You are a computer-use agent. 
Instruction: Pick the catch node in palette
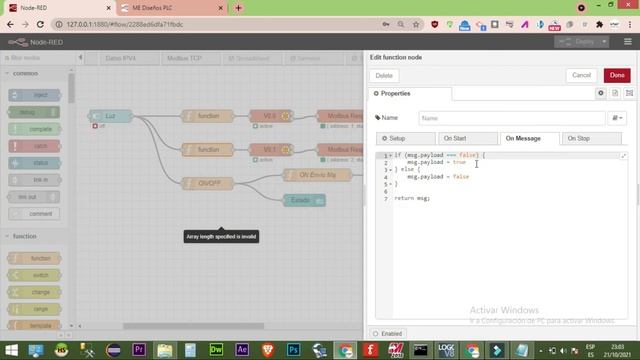pyautogui.click(x=34, y=146)
